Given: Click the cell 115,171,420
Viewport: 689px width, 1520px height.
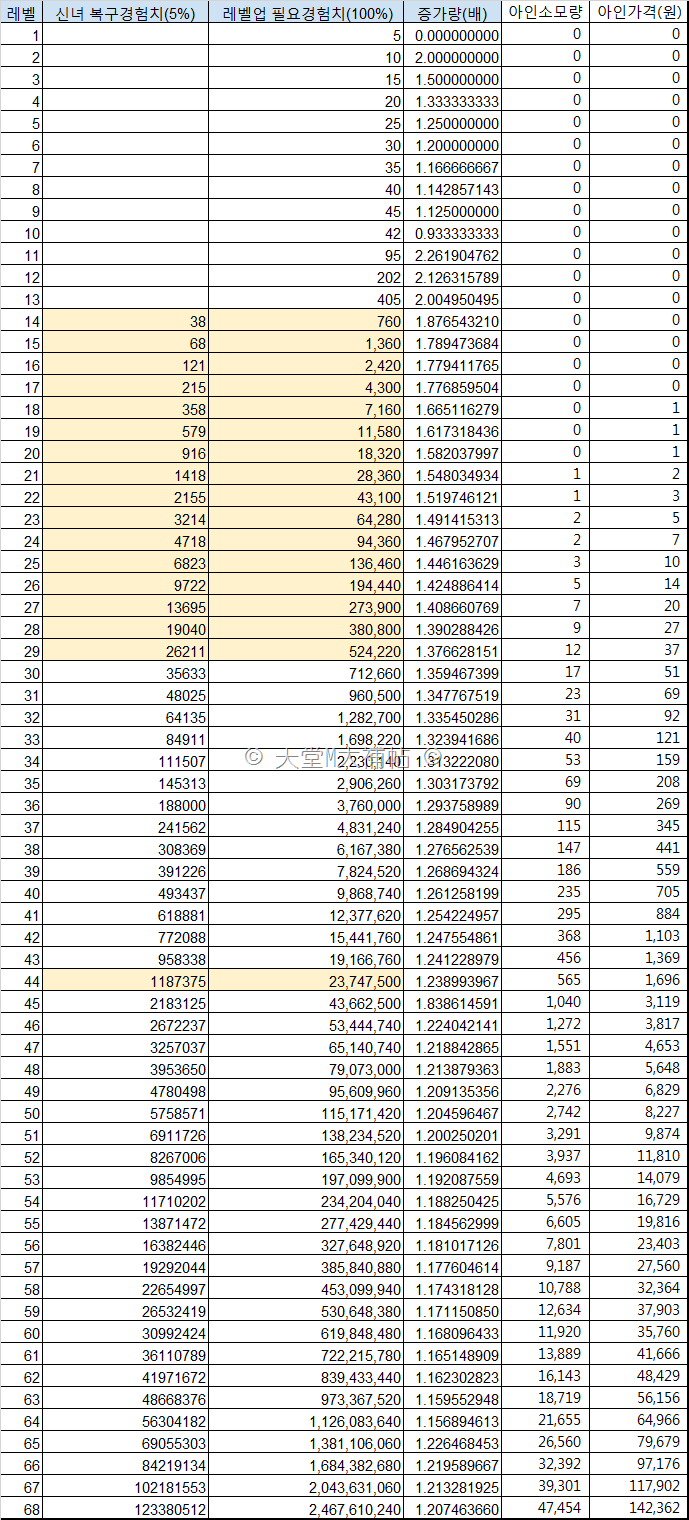Looking at the screenshot, I should (306, 1113).
